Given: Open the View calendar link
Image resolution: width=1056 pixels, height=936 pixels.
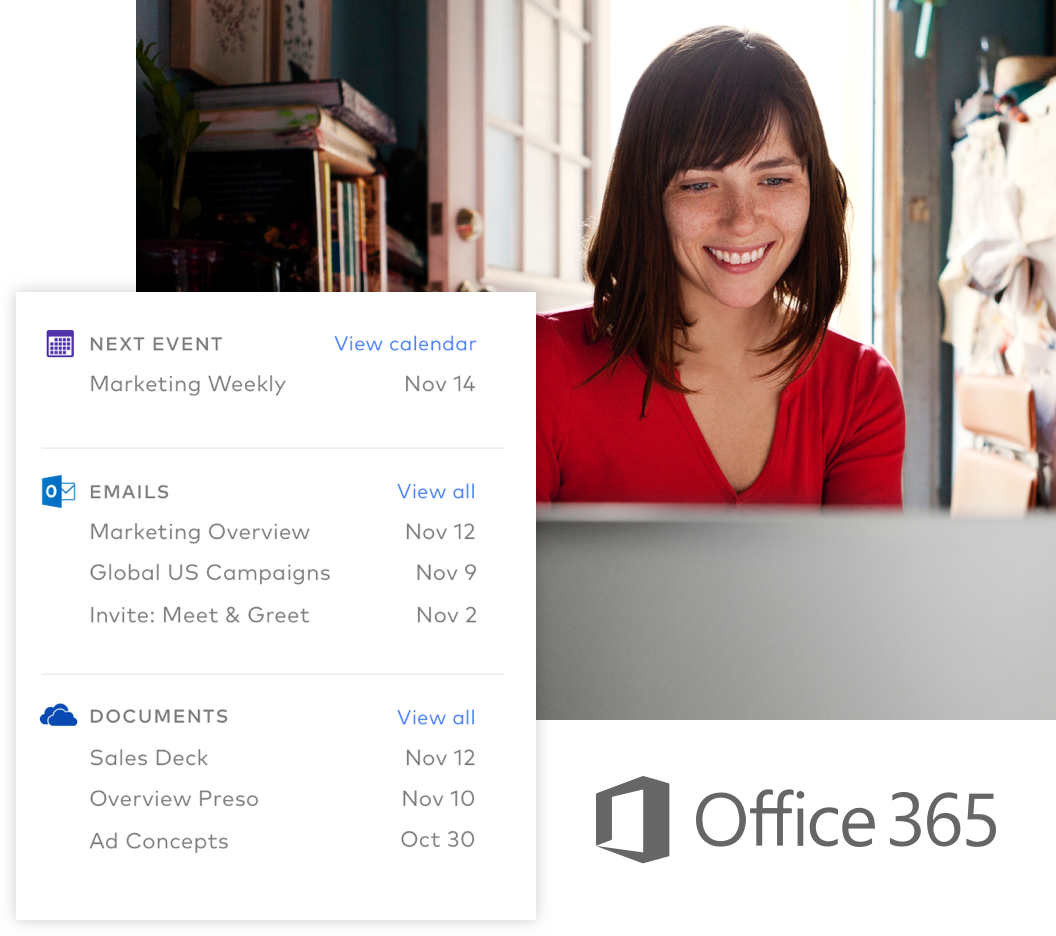Looking at the screenshot, I should 405,343.
